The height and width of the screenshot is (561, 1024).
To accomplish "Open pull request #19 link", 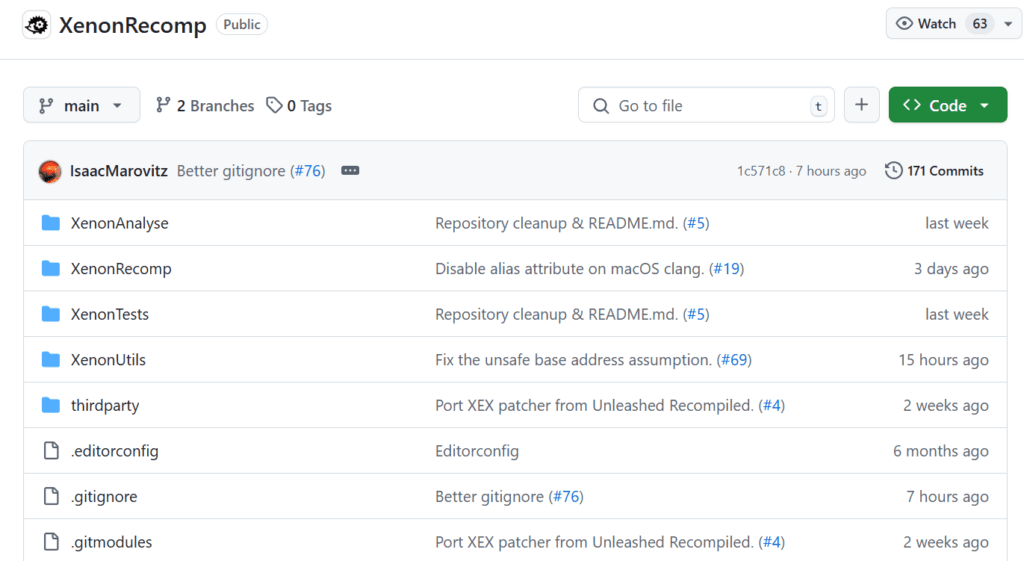I will coord(726,268).
